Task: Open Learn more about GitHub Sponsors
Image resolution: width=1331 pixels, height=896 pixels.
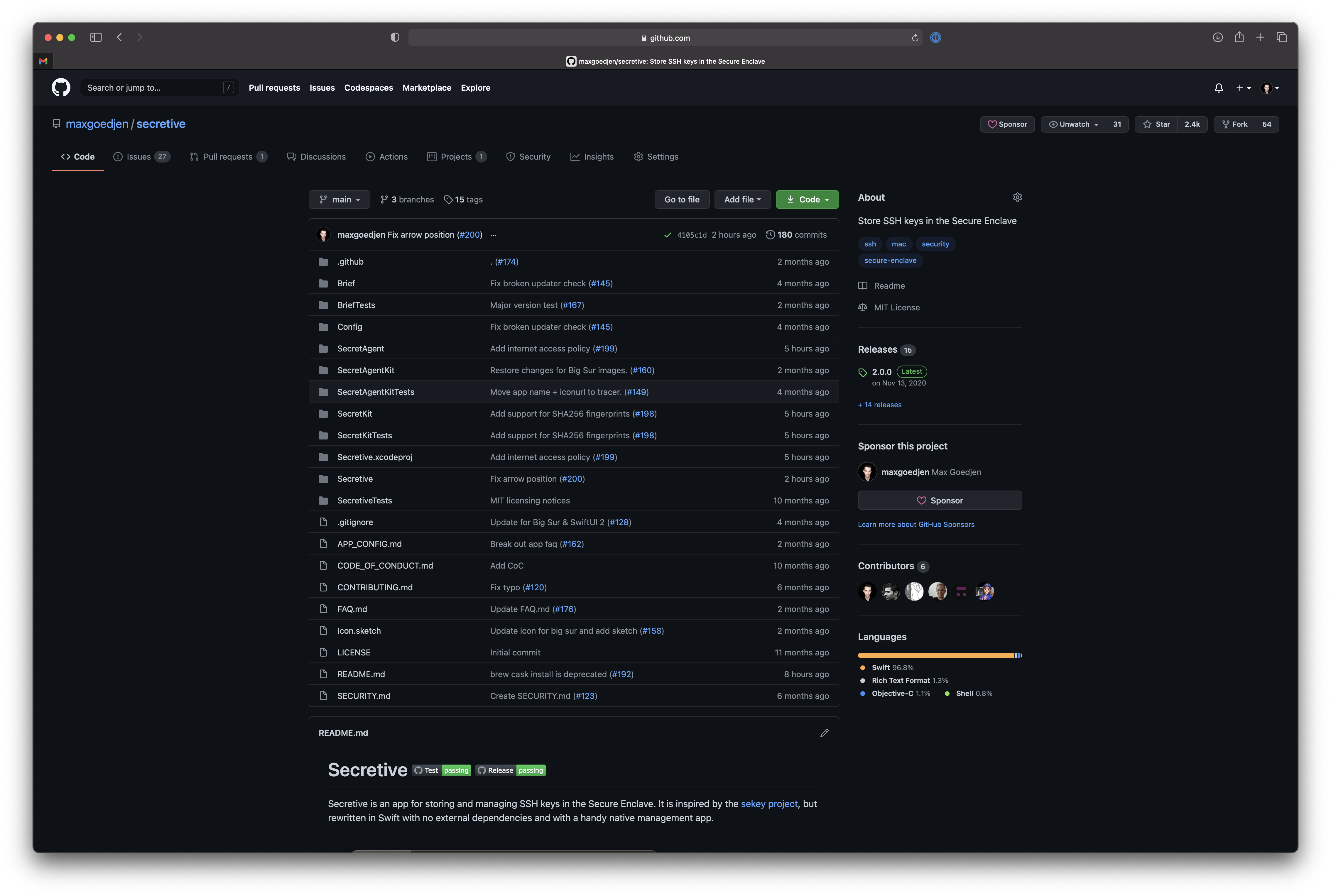Action: [x=916, y=525]
